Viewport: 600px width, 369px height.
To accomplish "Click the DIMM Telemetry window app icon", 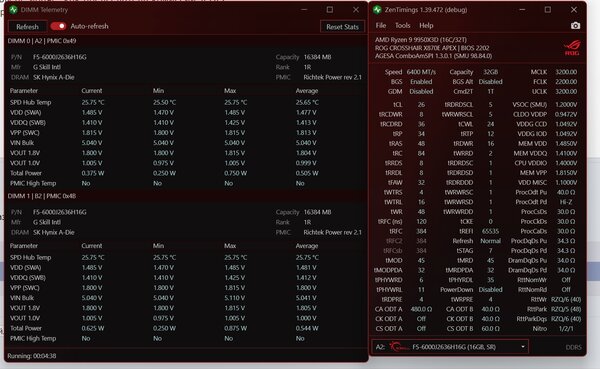I will (x=13, y=10).
